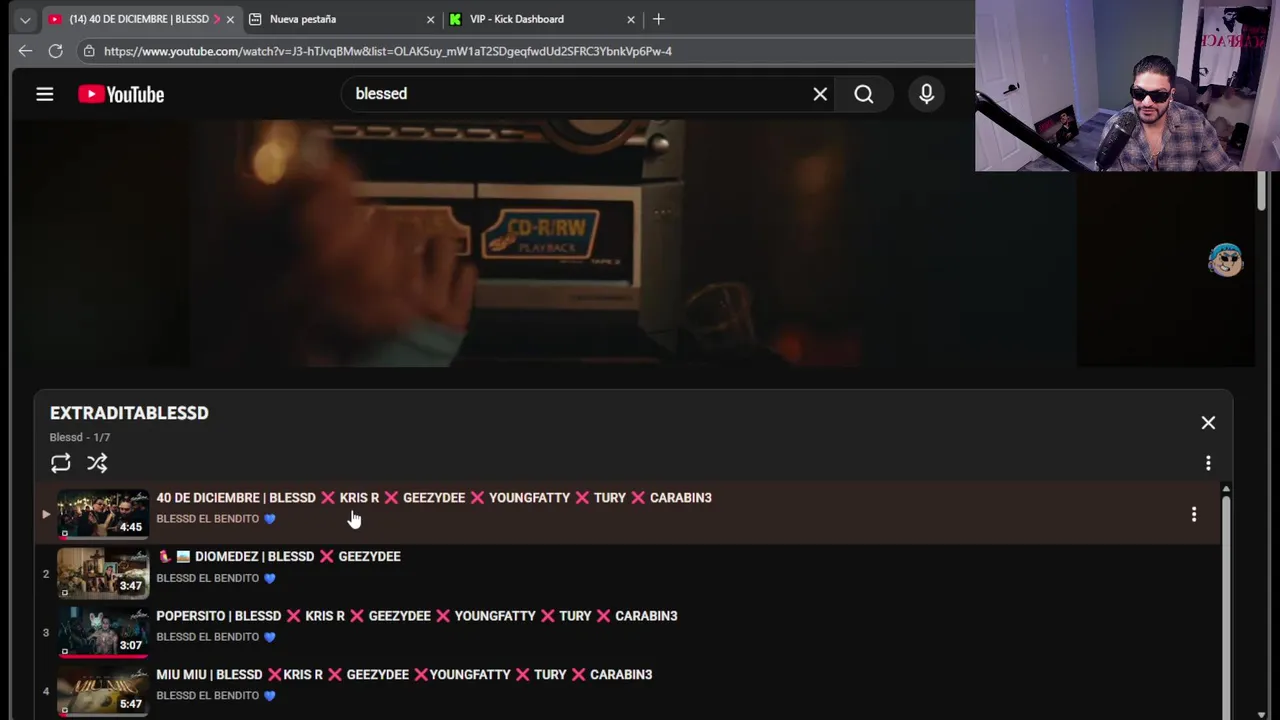This screenshot has width=1280, height=720.
Task: Go back in browser history
Action: click(25, 51)
